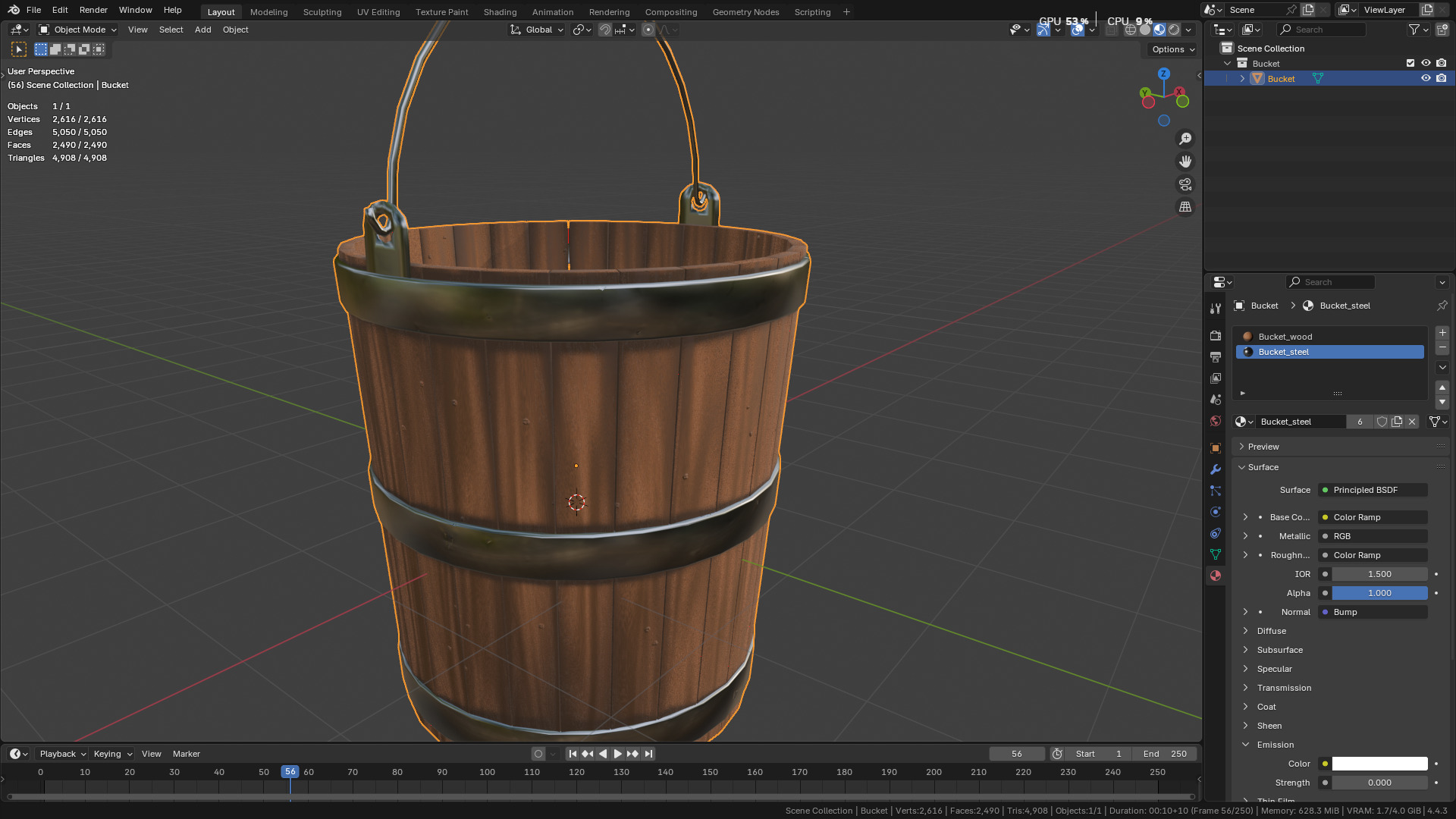
Task: Open the Object Data mesh properties tab
Action: (x=1216, y=554)
